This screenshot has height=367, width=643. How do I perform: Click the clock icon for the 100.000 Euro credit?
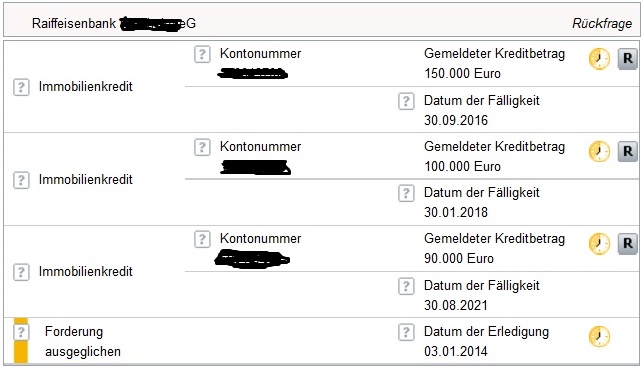coord(599,152)
